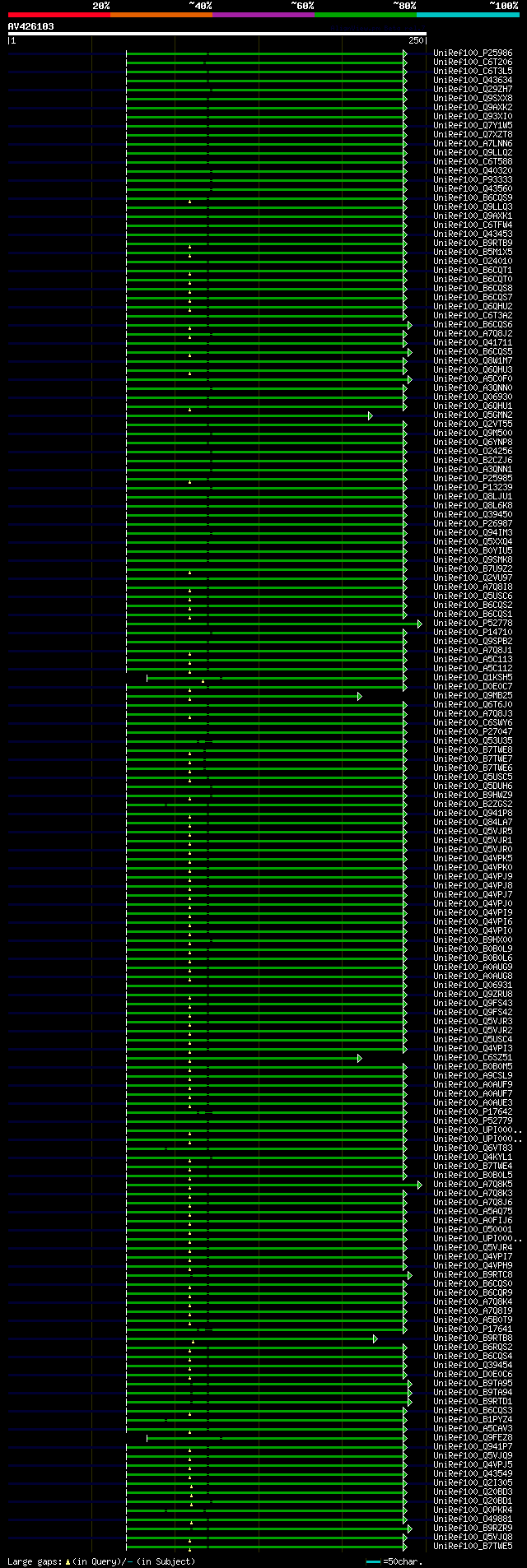Viewport: 527px width, 1568px height.
Task: Click the UniRef100_O50001 label
Action: tap(473, 1230)
